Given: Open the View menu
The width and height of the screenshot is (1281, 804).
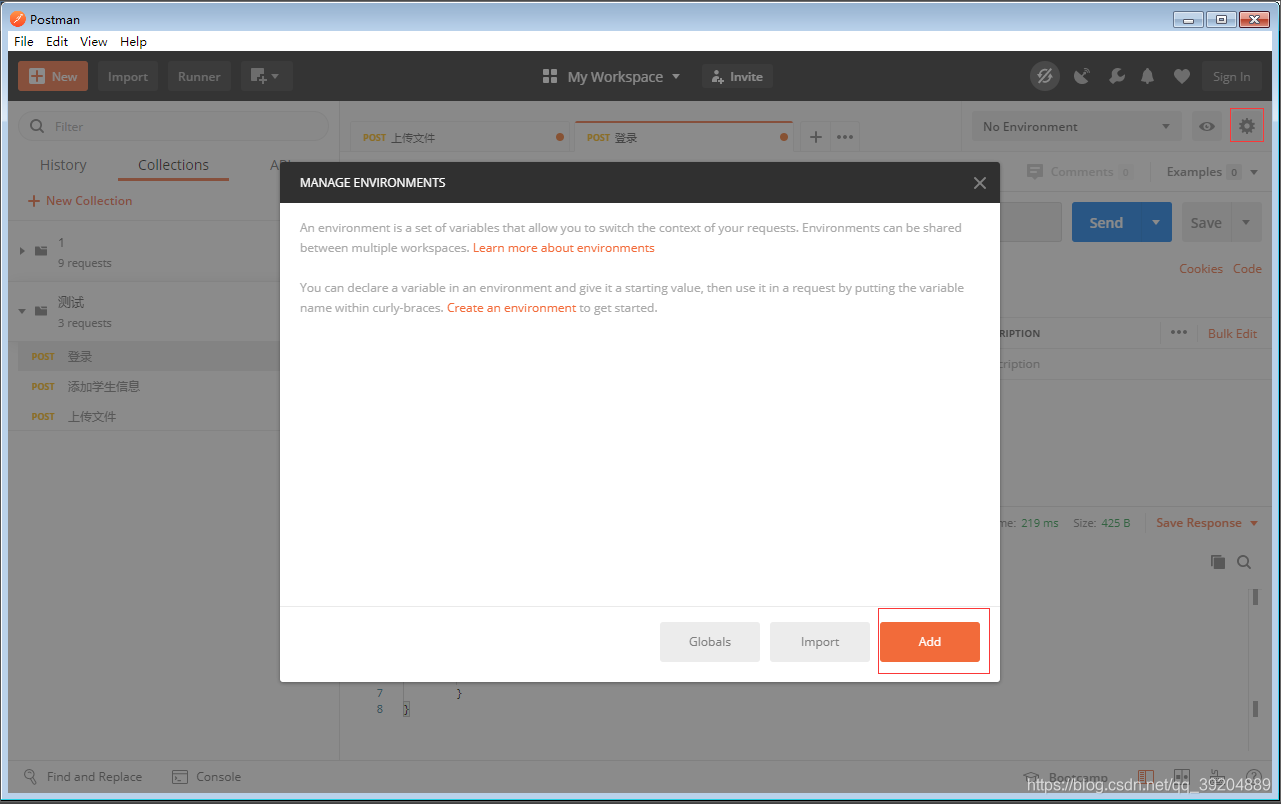Looking at the screenshot, I should pos(93,42).
